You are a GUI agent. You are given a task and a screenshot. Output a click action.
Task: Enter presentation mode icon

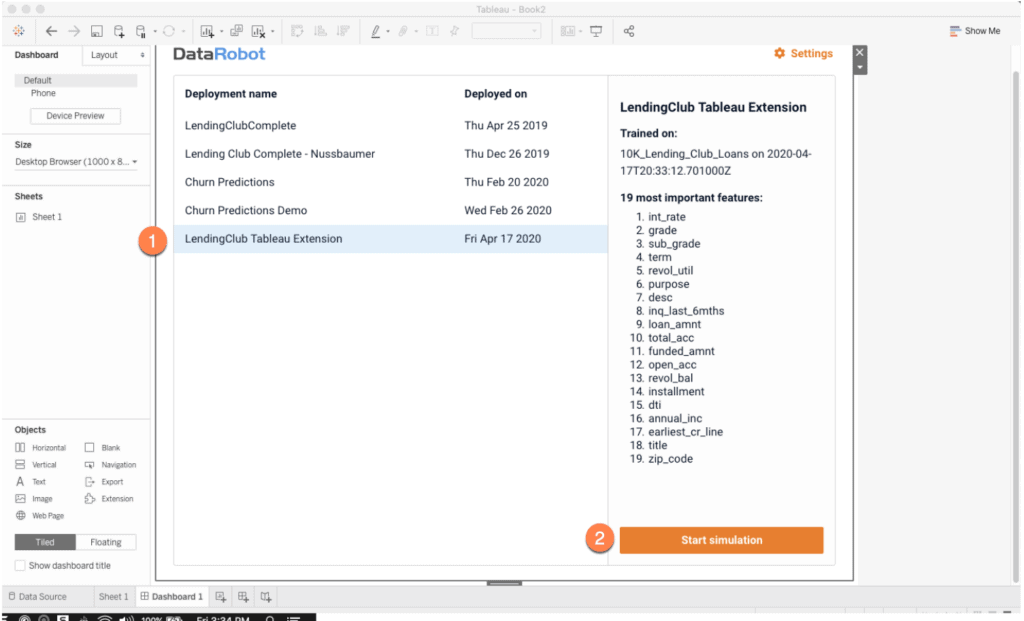coord(596,31)
